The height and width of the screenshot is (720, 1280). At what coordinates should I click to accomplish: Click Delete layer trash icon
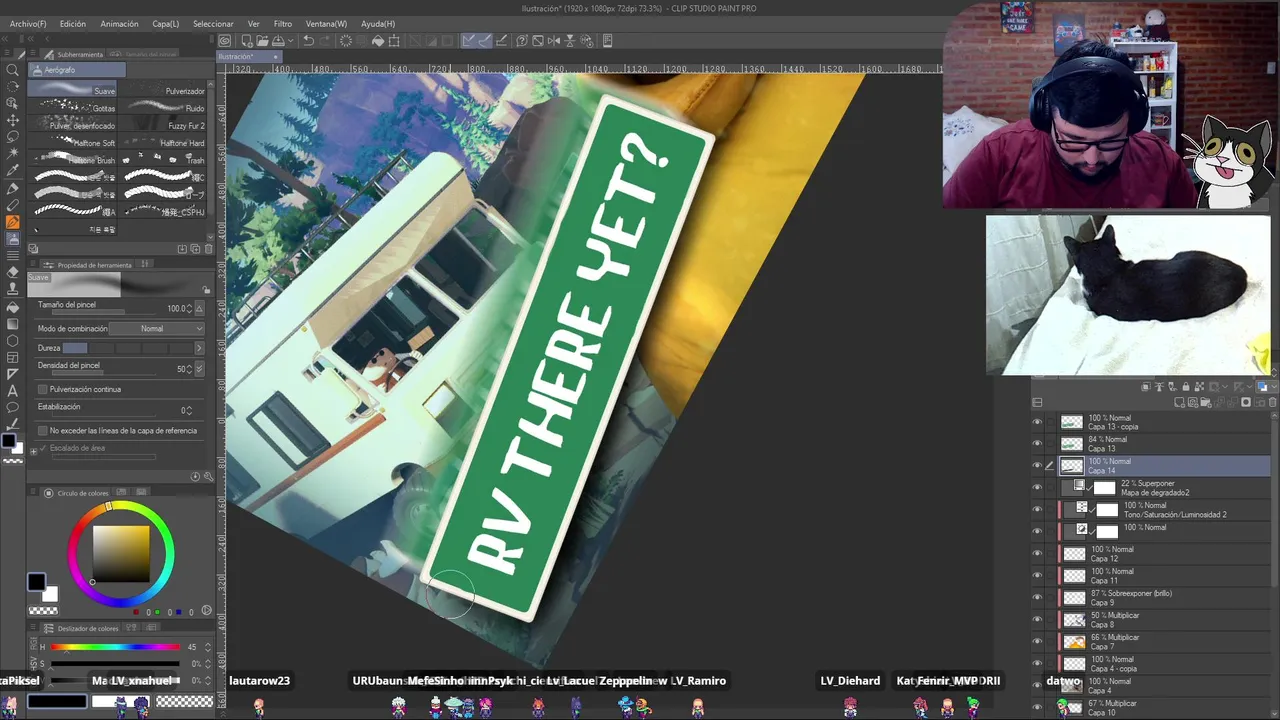click(x=1272, y=402)
